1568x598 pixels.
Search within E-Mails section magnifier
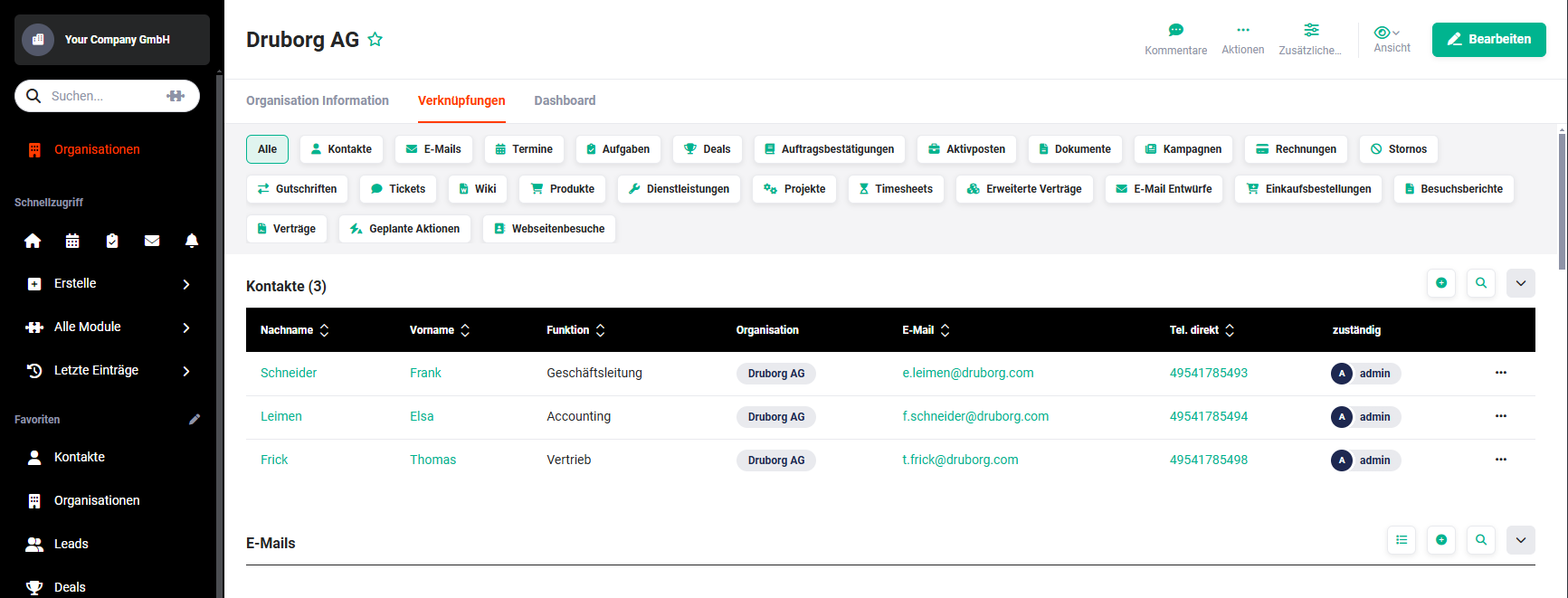point(1481,540)
